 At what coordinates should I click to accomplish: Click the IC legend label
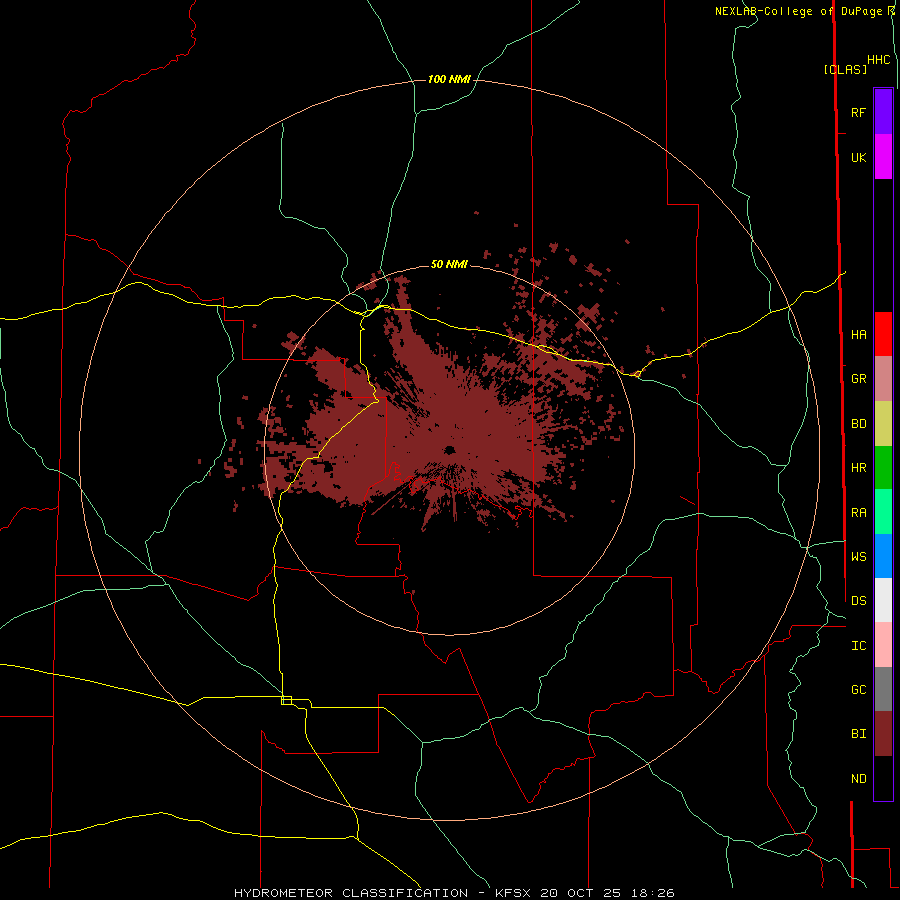(858, 646)
